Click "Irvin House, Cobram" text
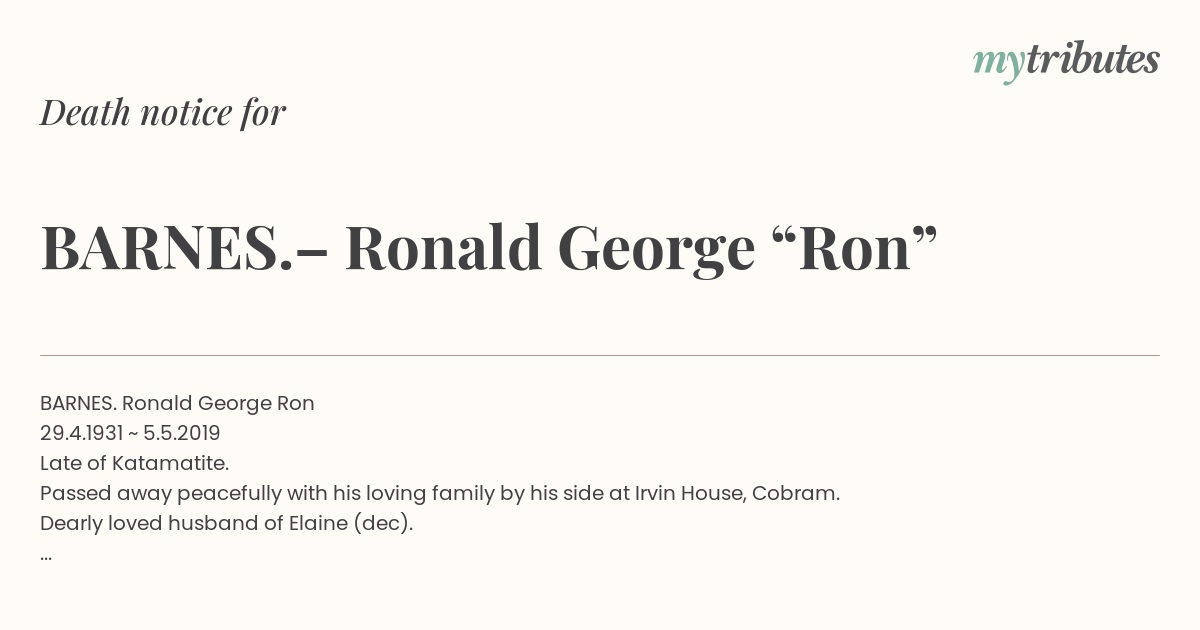This screenshot has height=630, width=1200. 737,493
